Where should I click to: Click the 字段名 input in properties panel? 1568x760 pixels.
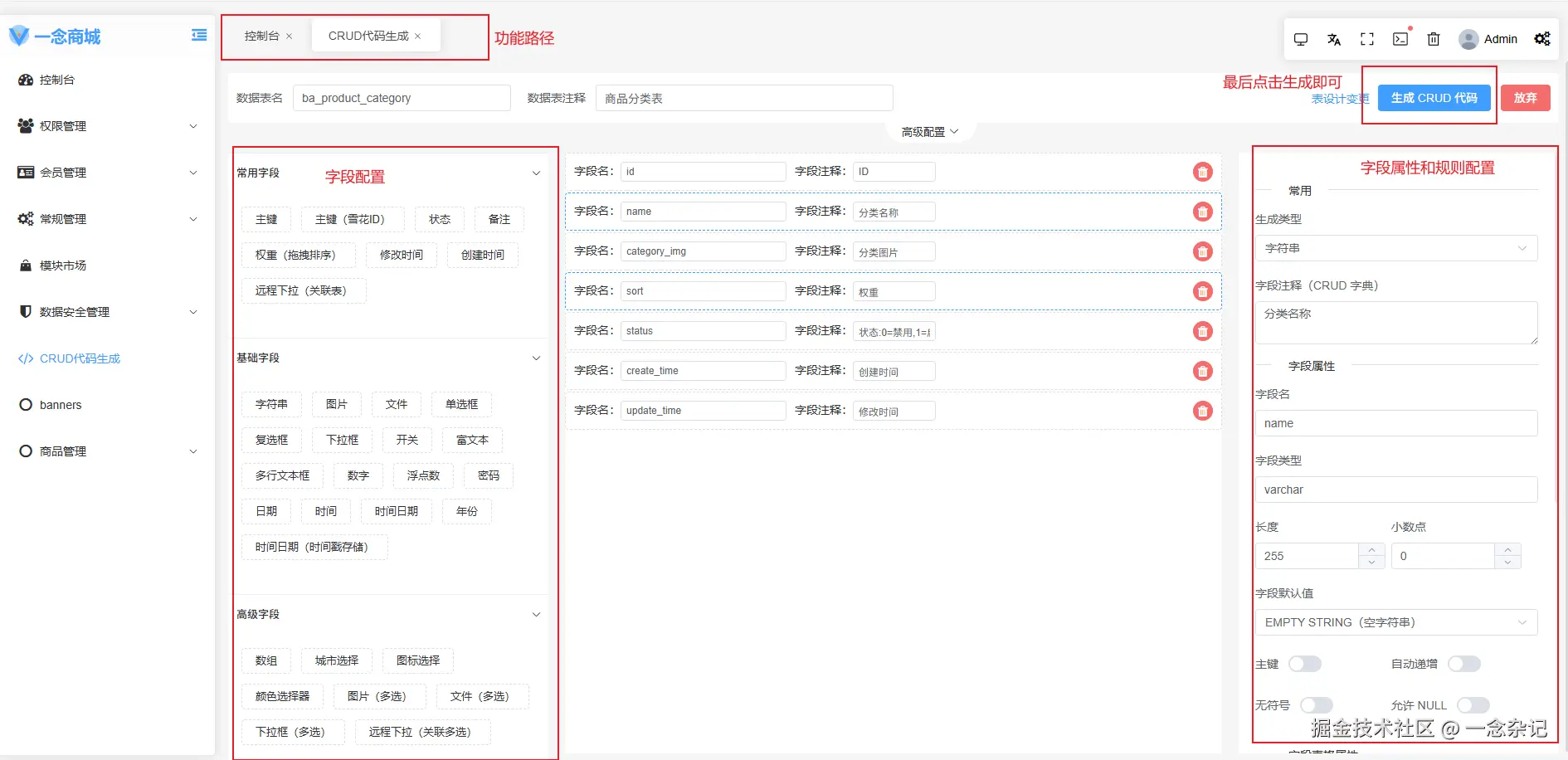pos(1396,423)
